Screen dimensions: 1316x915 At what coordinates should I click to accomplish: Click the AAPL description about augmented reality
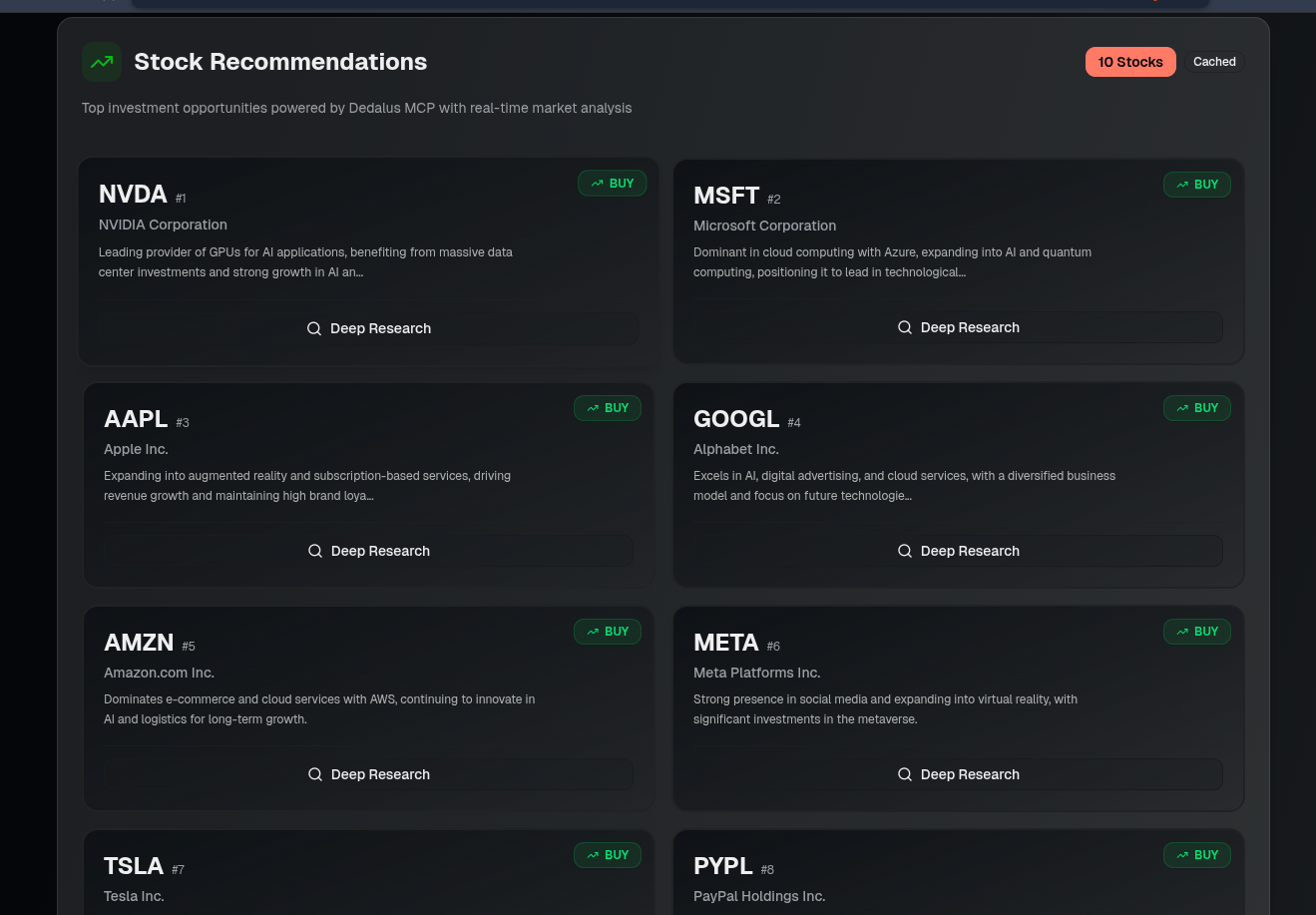[x=307, y=486]
